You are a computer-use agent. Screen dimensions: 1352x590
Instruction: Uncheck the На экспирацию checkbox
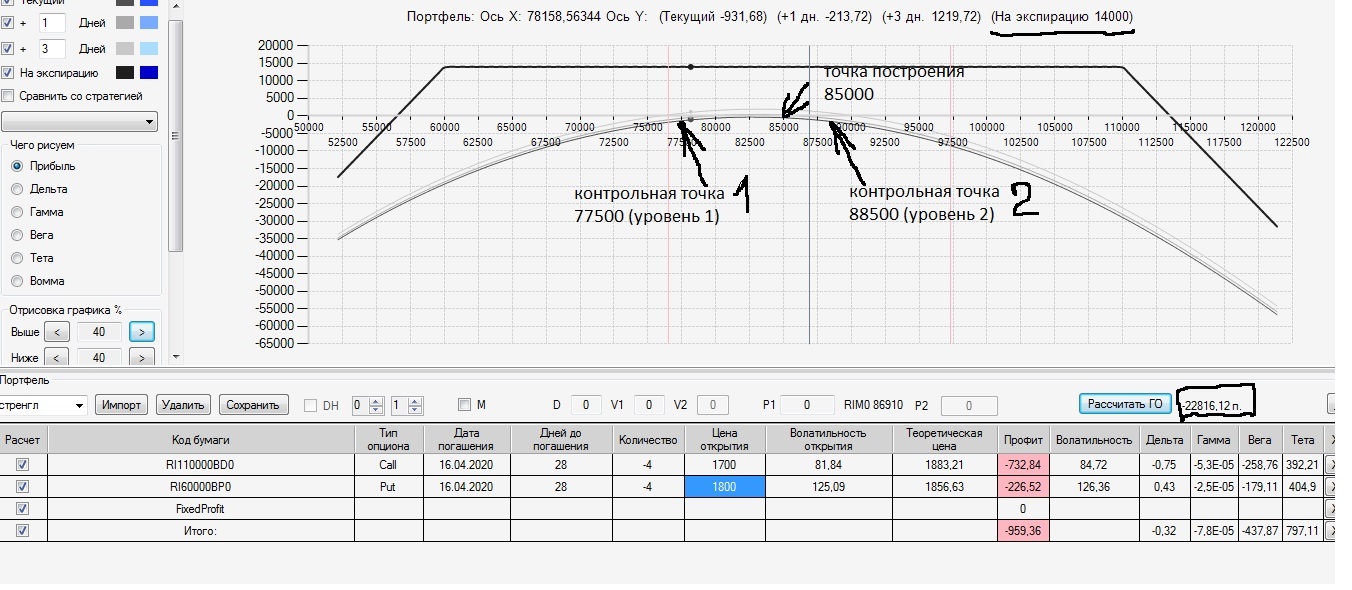tap(8, 73)
